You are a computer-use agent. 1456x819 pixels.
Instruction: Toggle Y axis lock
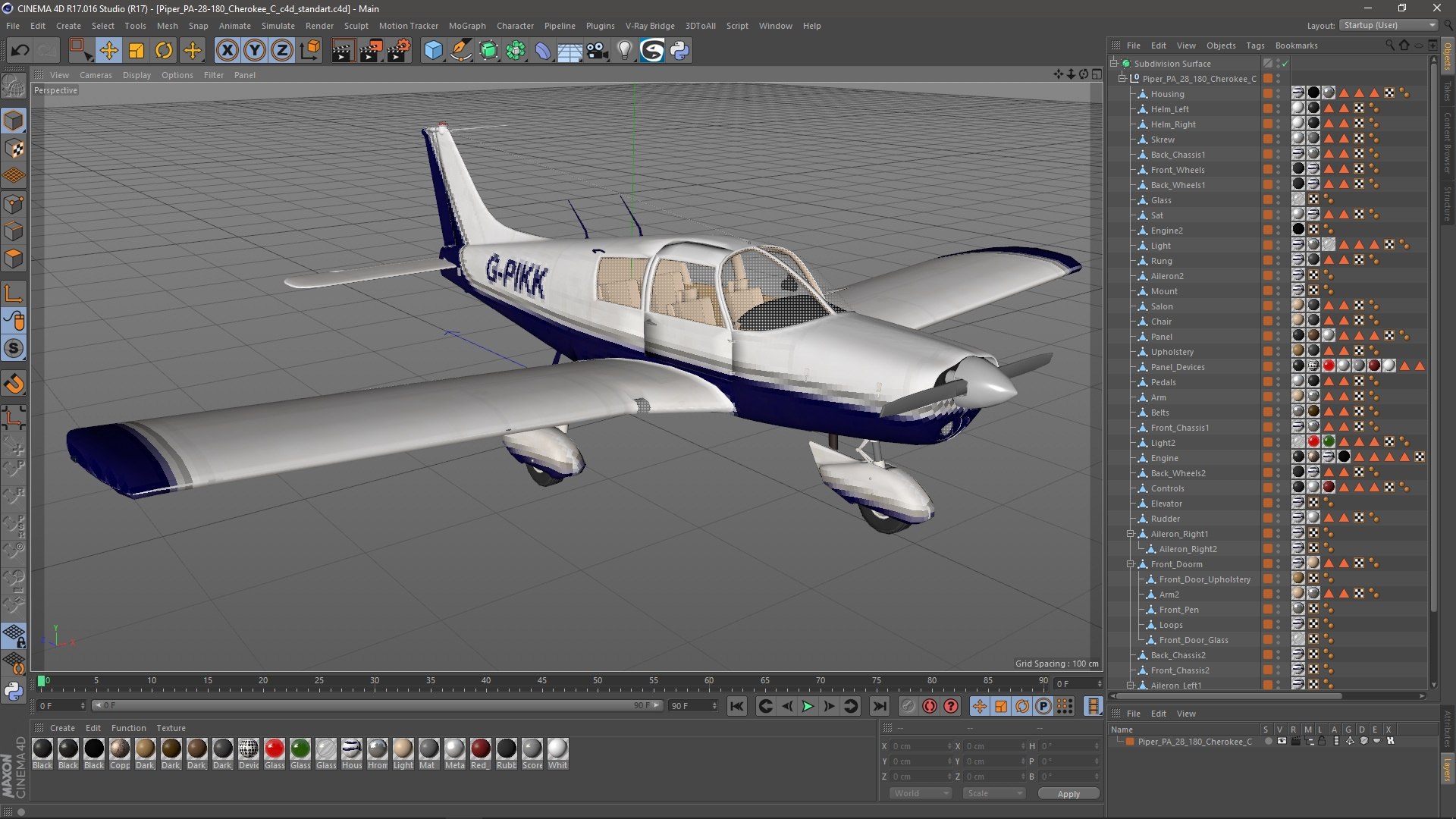pyautogui.click(x=255, y=51)
